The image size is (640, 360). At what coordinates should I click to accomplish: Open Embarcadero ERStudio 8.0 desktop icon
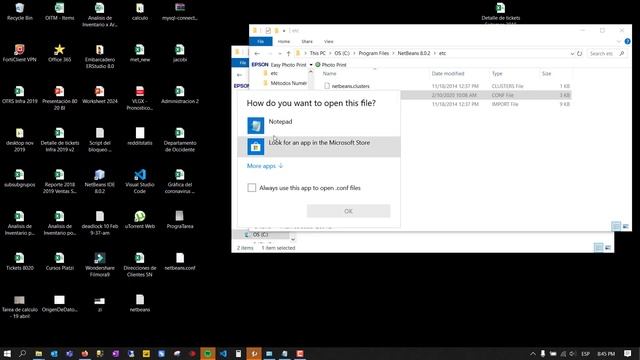click(x=100, y=56)
